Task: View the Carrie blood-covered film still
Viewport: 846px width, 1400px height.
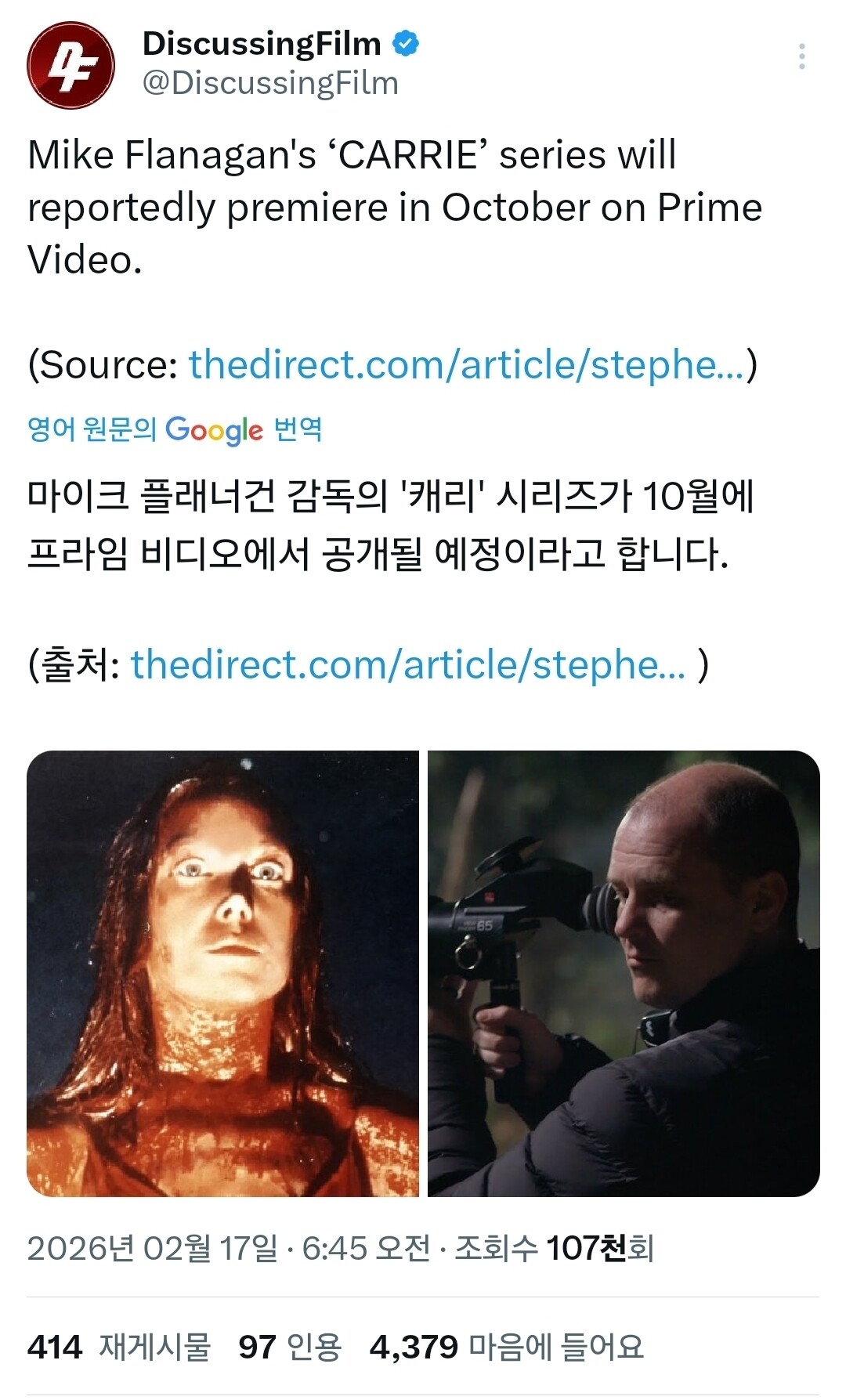Action: tap(222, 973)
